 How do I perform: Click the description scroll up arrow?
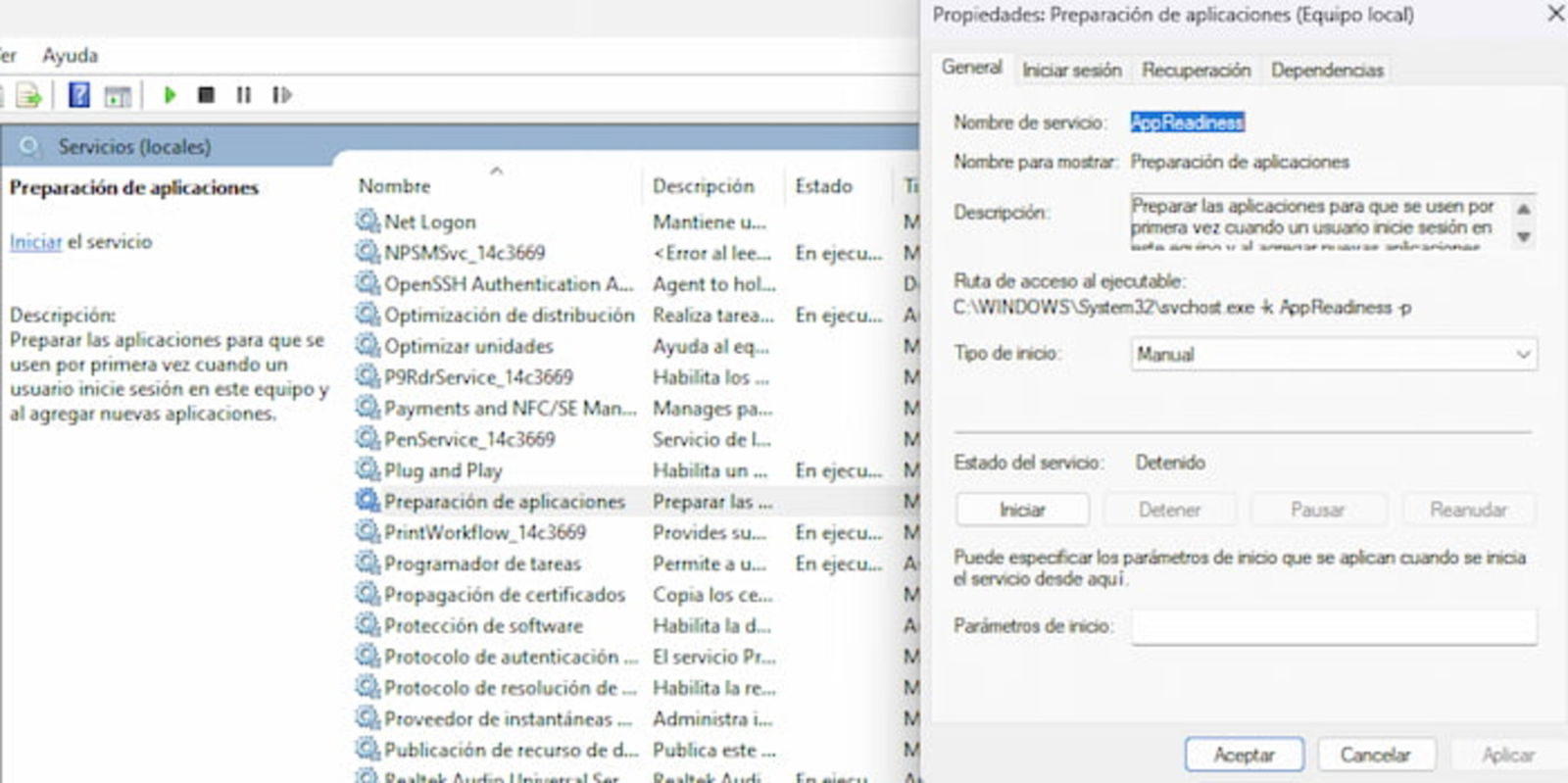1523,209
